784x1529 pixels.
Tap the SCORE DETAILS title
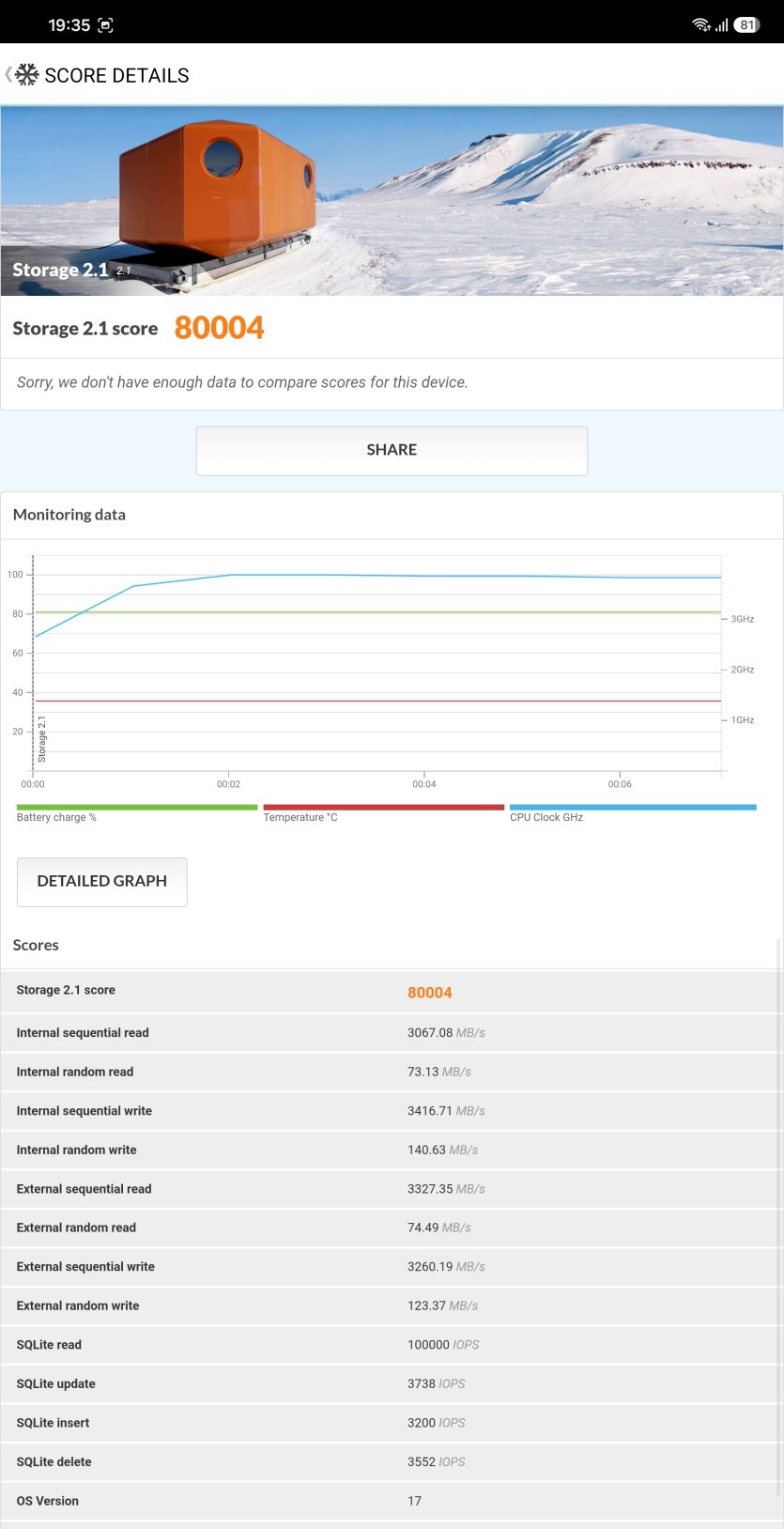tap(116, 75)
